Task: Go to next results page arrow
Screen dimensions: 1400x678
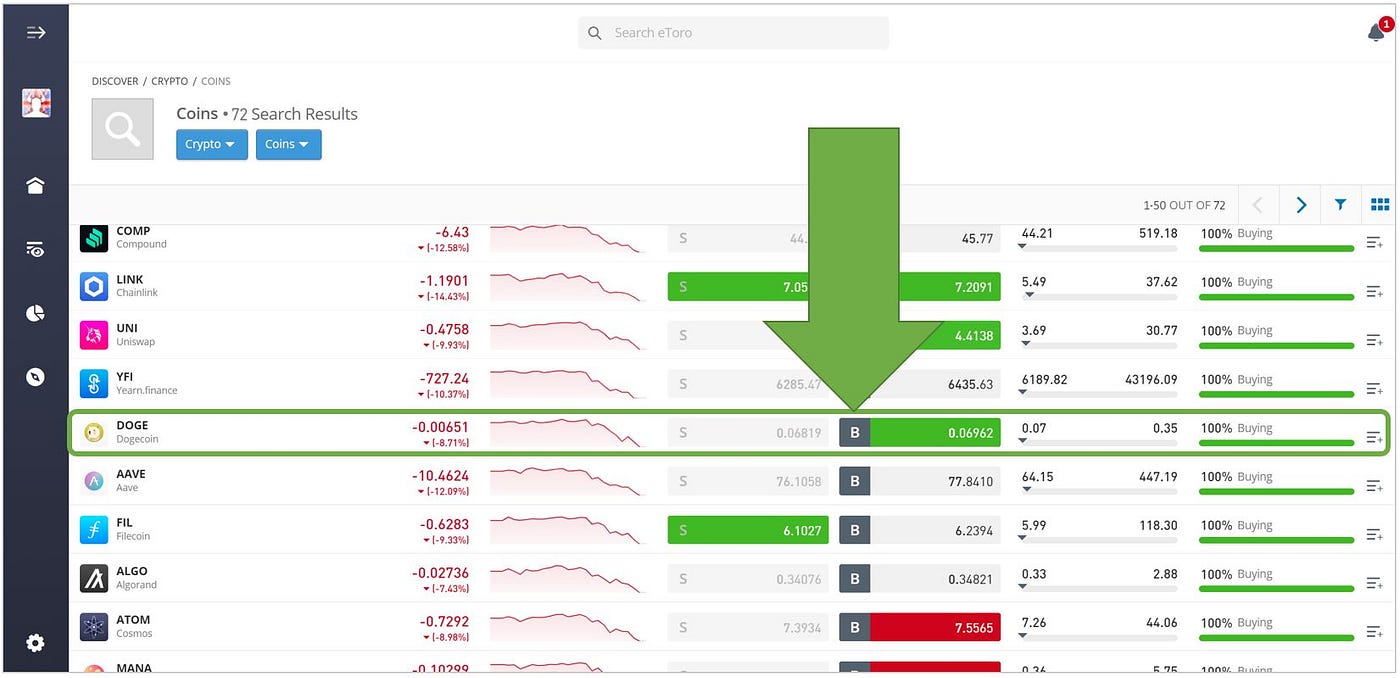Action: point(1301,205)
